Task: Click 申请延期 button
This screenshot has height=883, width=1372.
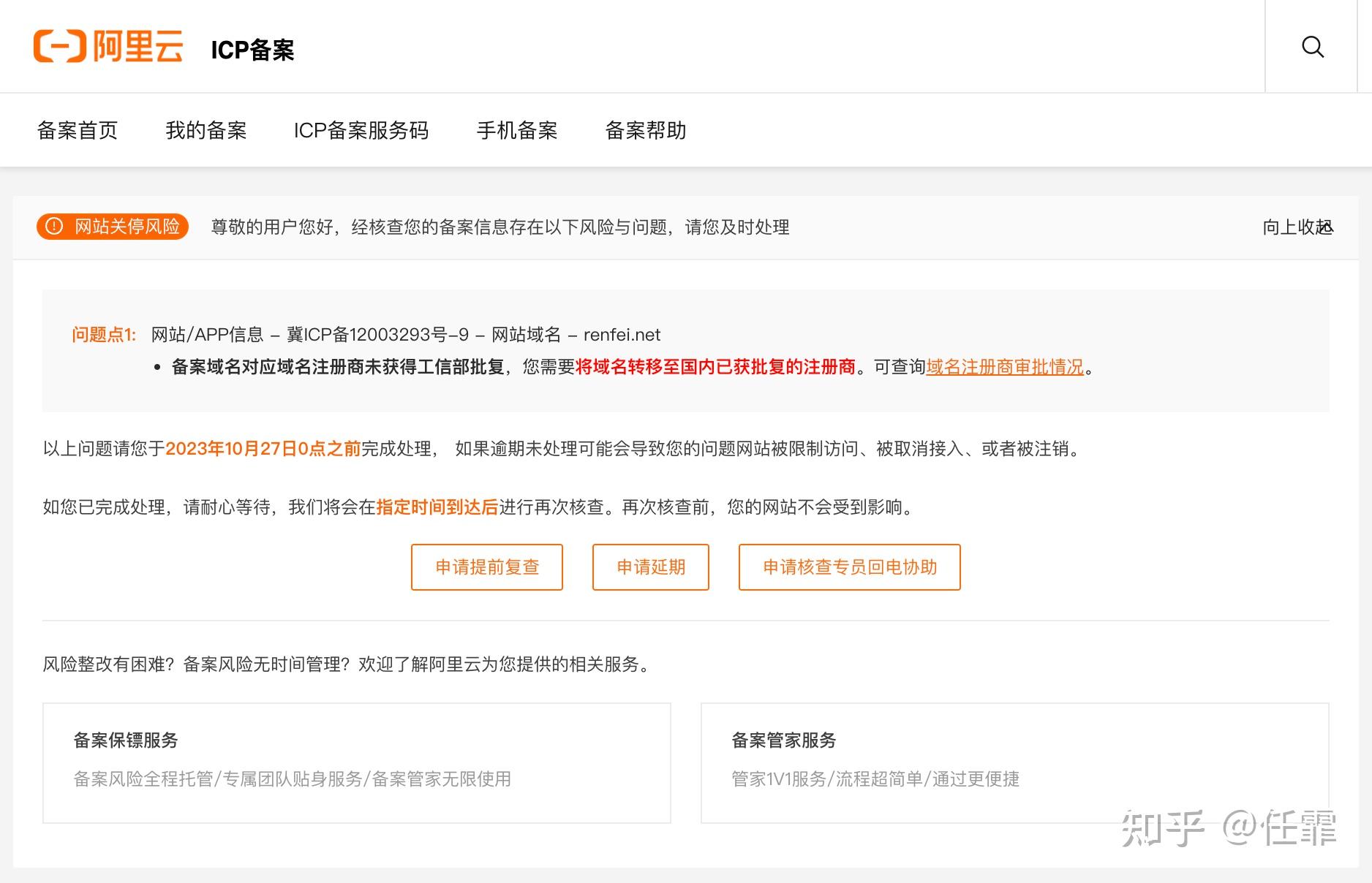Action: pyautogui.click(x=651, y=567)
